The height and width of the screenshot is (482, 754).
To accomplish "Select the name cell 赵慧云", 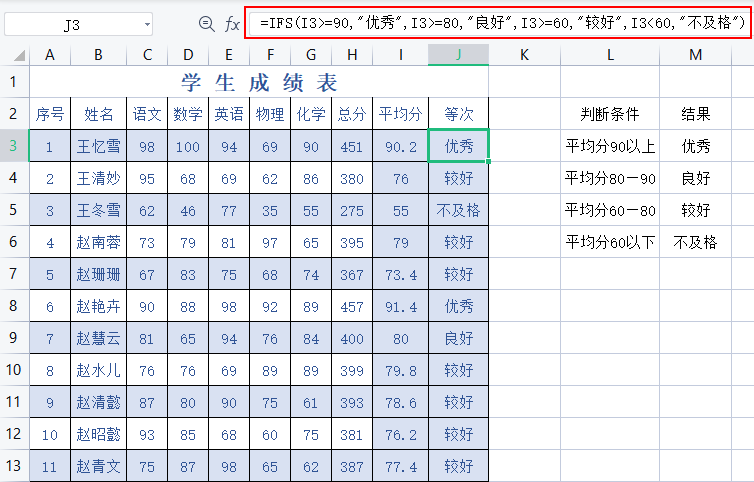I will pyautogui.click(x=99, y=338).
